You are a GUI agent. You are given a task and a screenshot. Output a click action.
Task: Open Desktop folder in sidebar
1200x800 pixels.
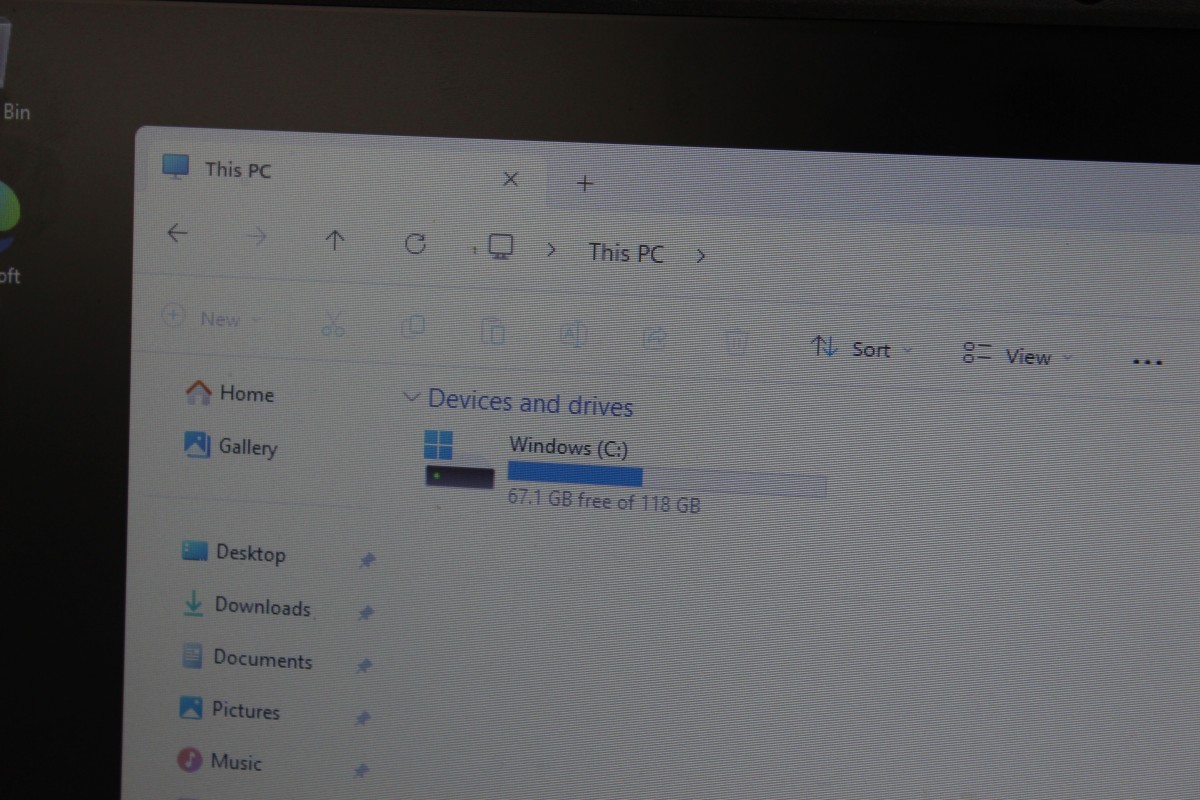click(234, 552)
